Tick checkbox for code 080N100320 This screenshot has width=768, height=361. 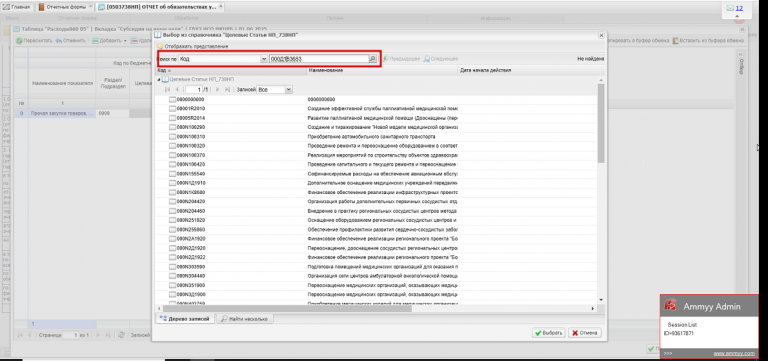point(172,145)
